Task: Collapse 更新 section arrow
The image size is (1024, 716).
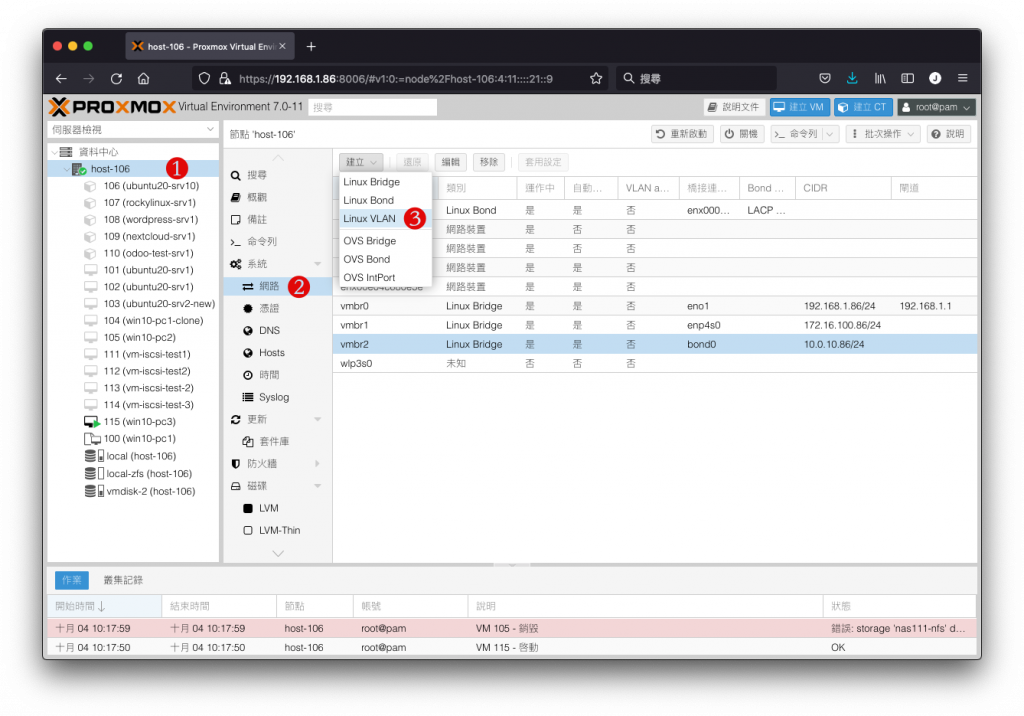Action: click(317, 419)
